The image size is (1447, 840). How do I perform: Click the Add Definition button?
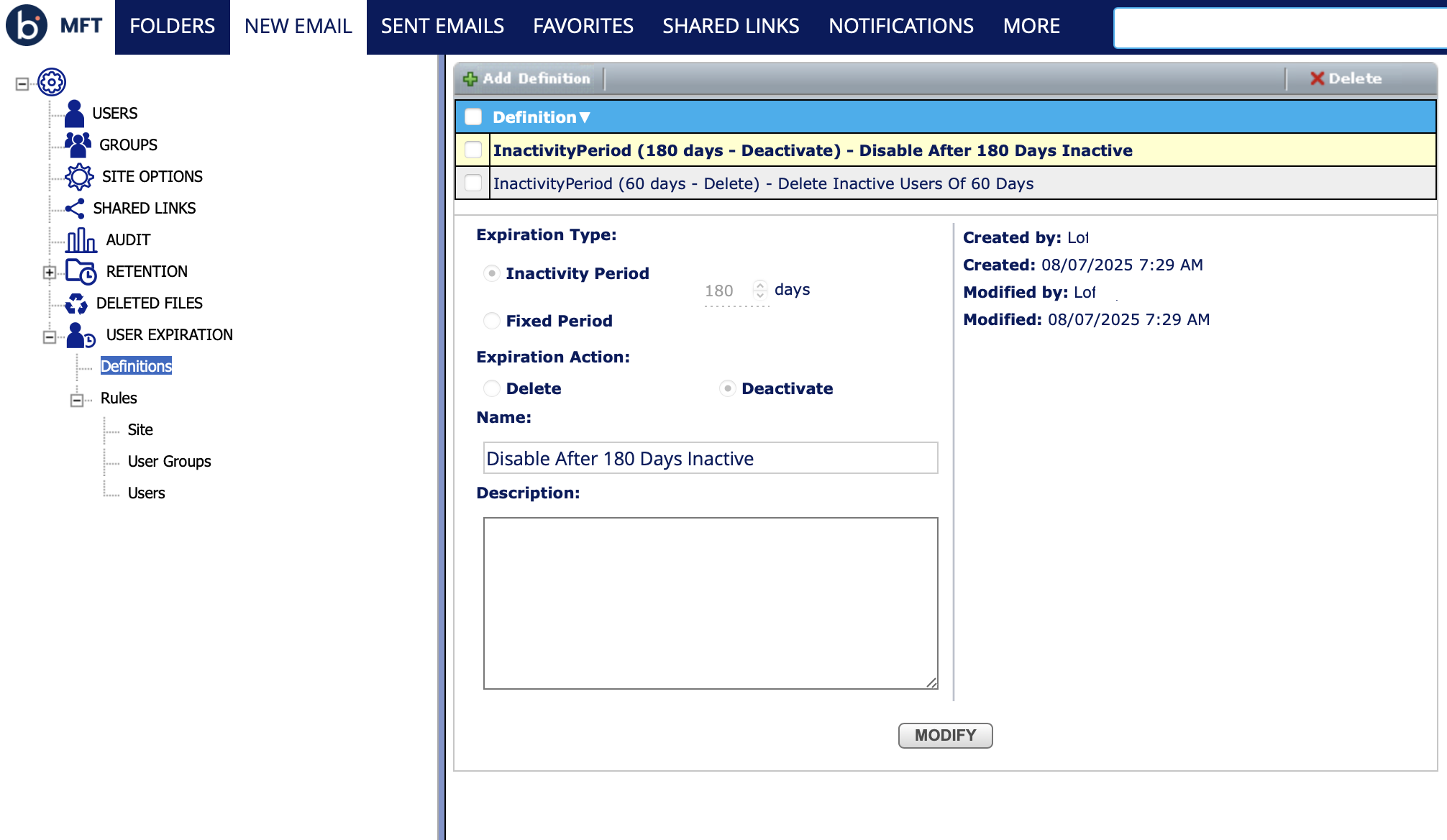pos(528,78)
